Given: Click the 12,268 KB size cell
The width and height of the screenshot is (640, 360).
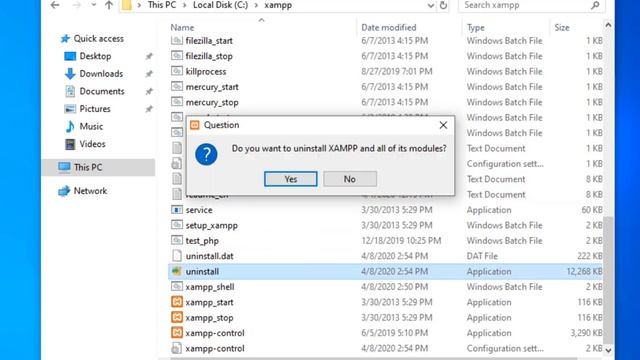Looking at the screenshot, I should click(x=584, y=271).
